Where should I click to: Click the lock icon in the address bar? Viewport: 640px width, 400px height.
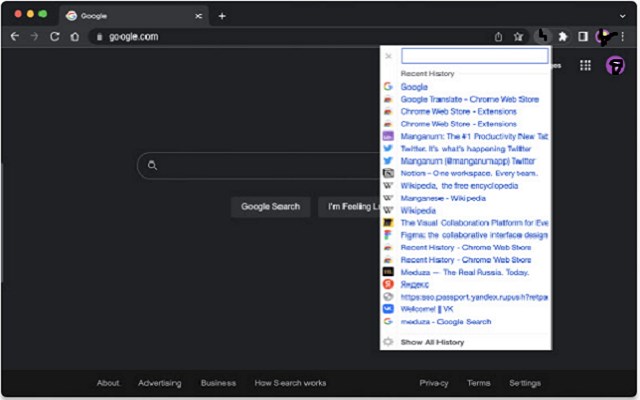[x=99, y=37]
